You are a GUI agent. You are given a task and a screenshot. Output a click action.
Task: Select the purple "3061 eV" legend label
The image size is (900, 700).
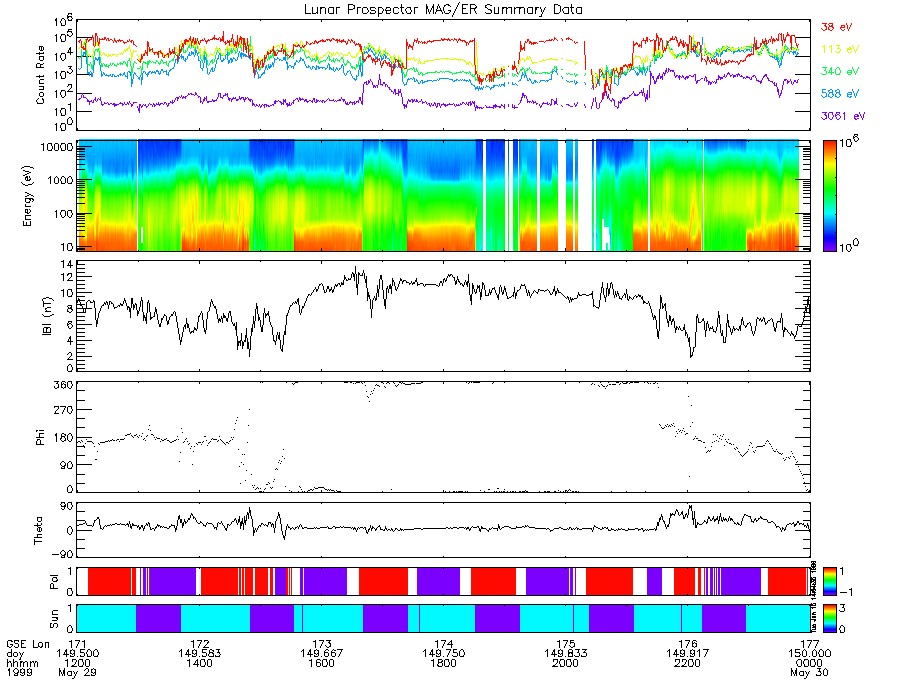click(843, 116)
